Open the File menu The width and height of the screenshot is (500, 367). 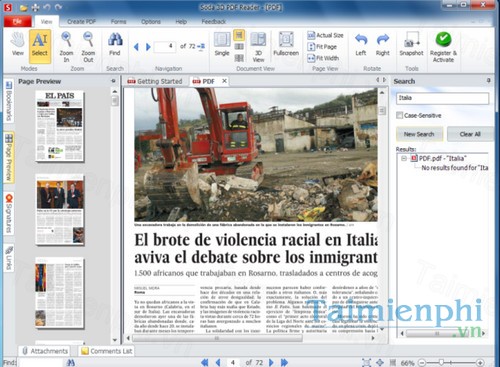17,22
